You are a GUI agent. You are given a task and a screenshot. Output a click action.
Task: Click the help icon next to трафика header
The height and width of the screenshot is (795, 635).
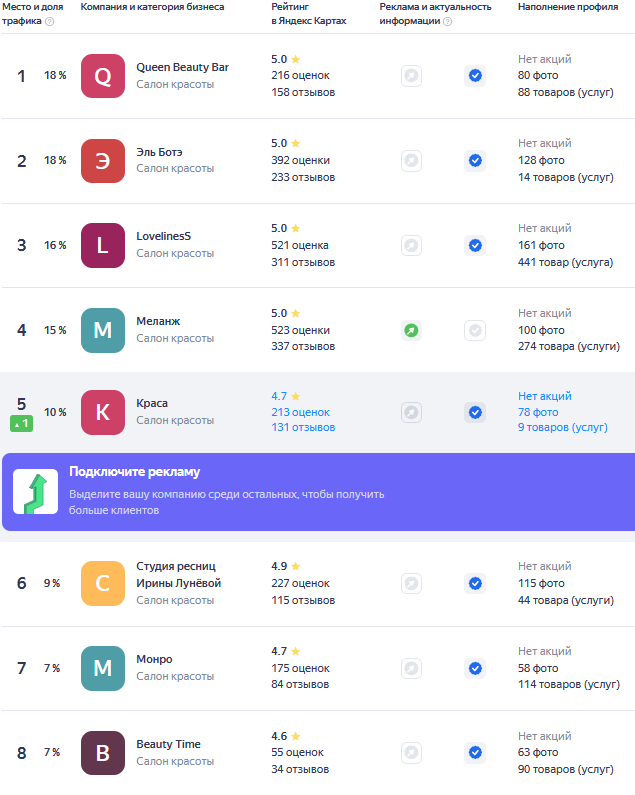pyautogui.click(x=49, y=21)
